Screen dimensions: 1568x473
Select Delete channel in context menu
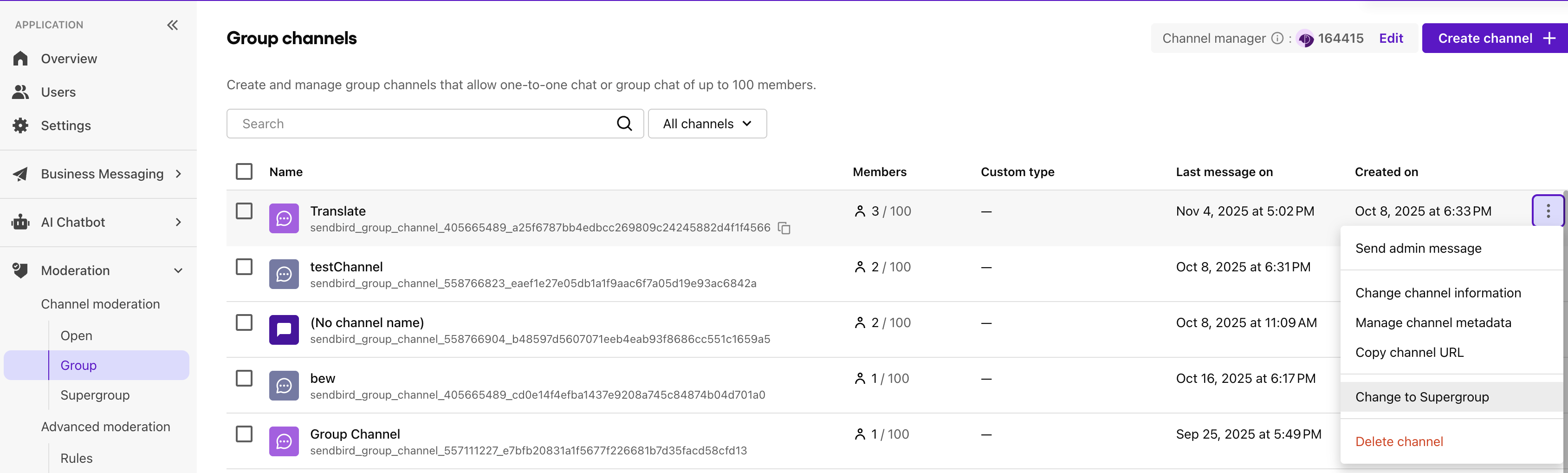tap(1399, 441)
